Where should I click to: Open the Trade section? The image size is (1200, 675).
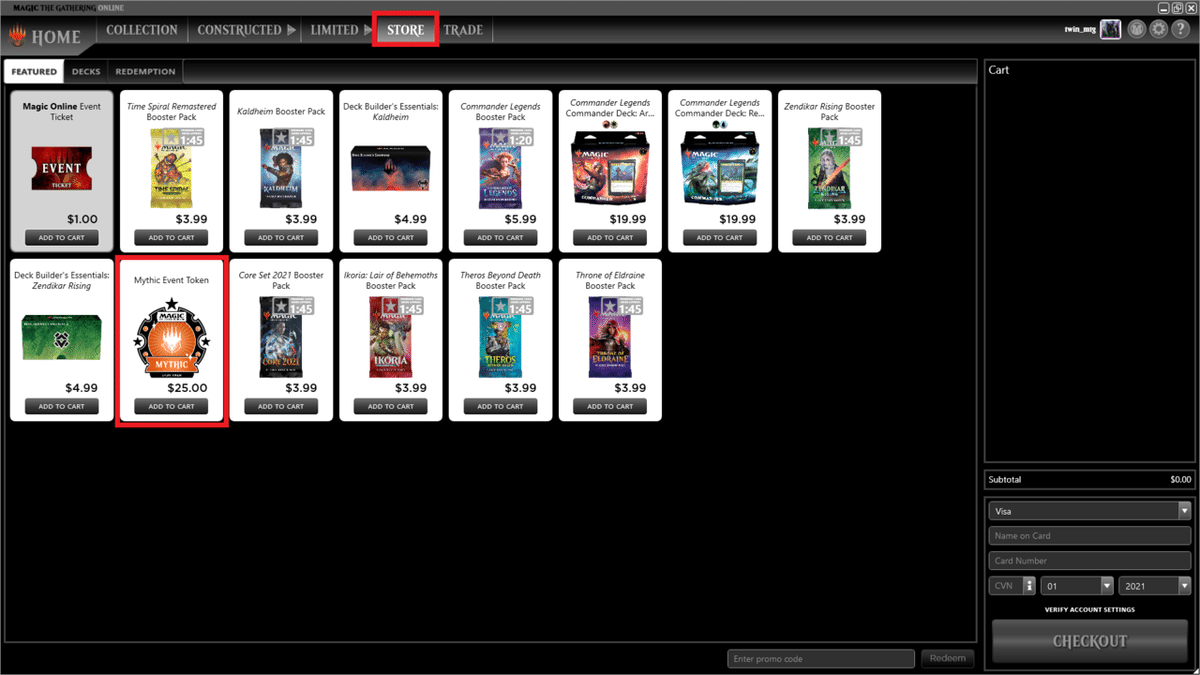463,30
